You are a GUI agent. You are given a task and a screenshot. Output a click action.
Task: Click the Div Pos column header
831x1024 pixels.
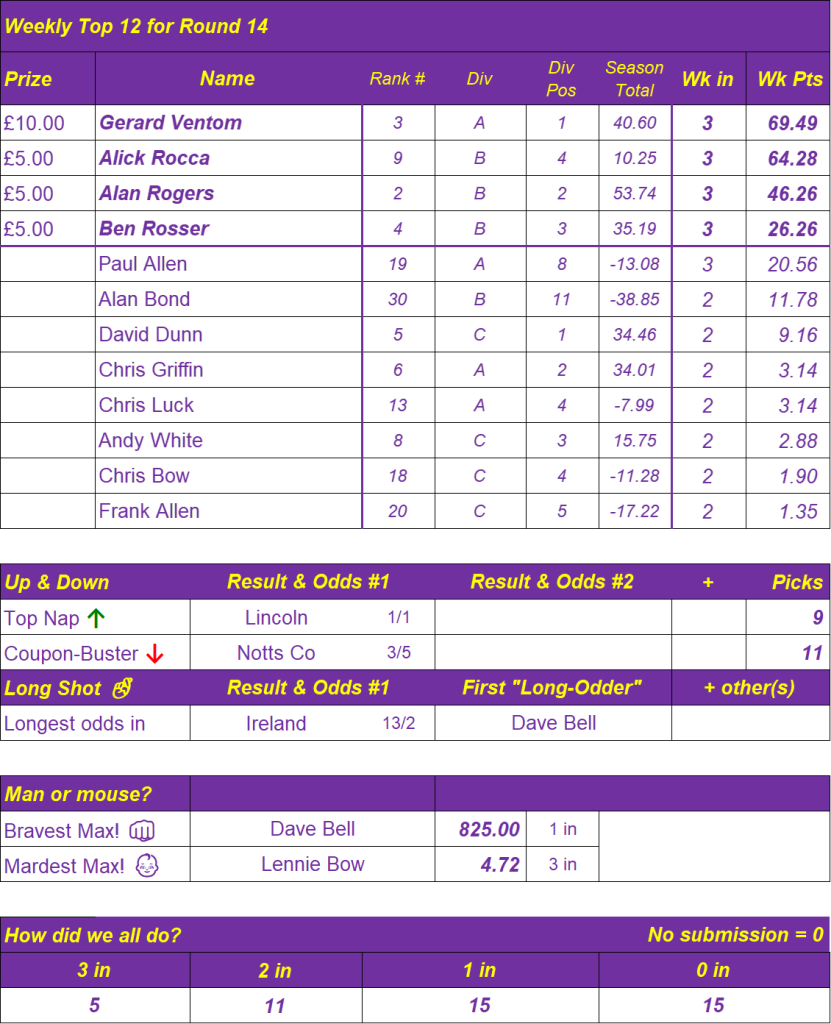561,79
